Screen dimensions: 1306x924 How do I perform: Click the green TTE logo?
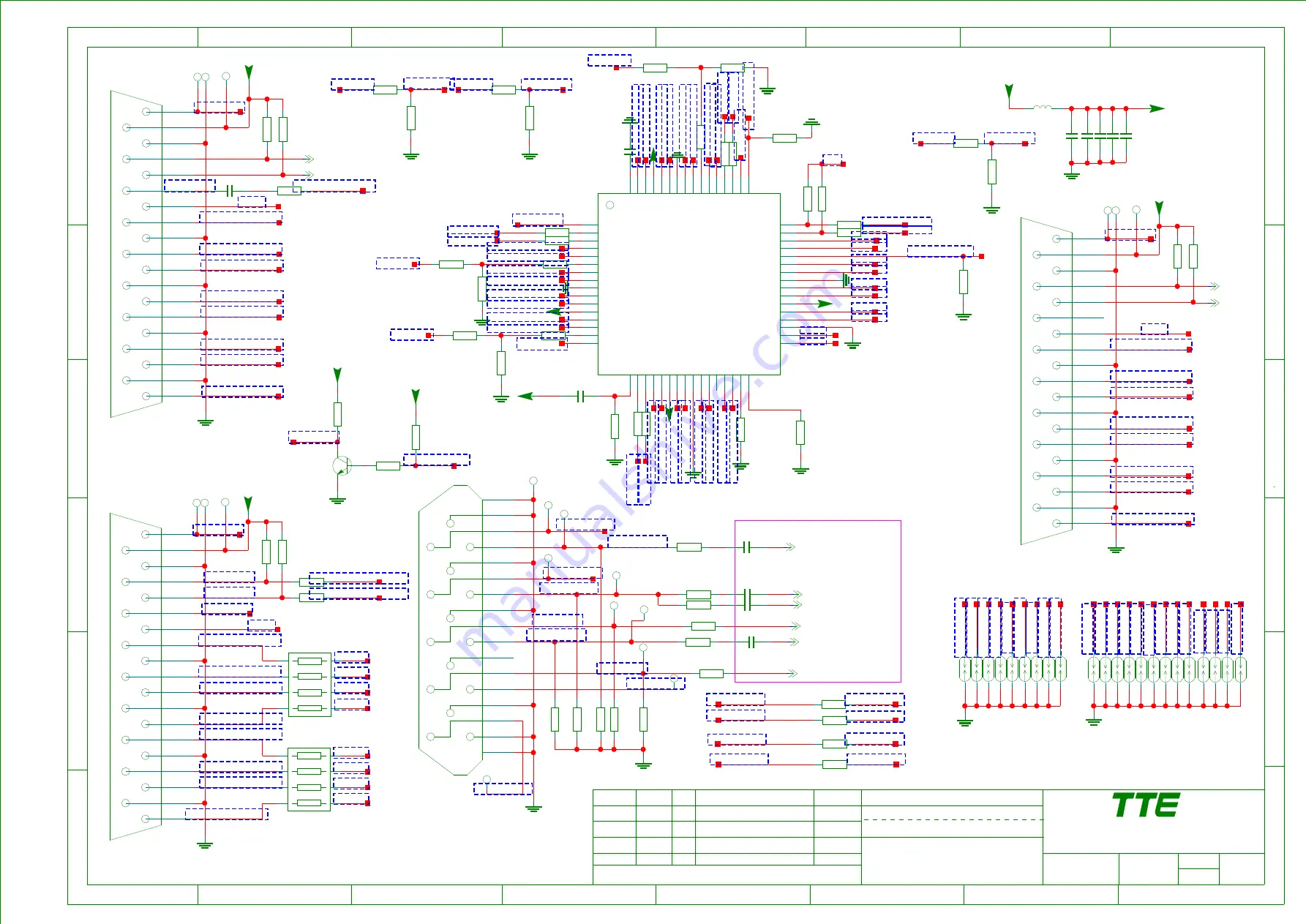point(1145,805)
